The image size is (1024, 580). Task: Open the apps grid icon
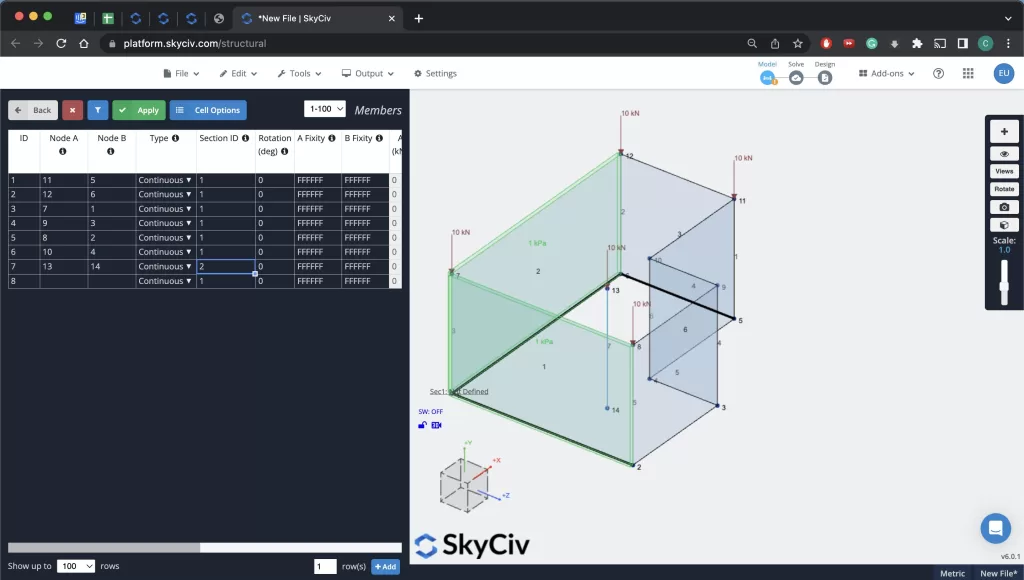click(x=968, y=74)
